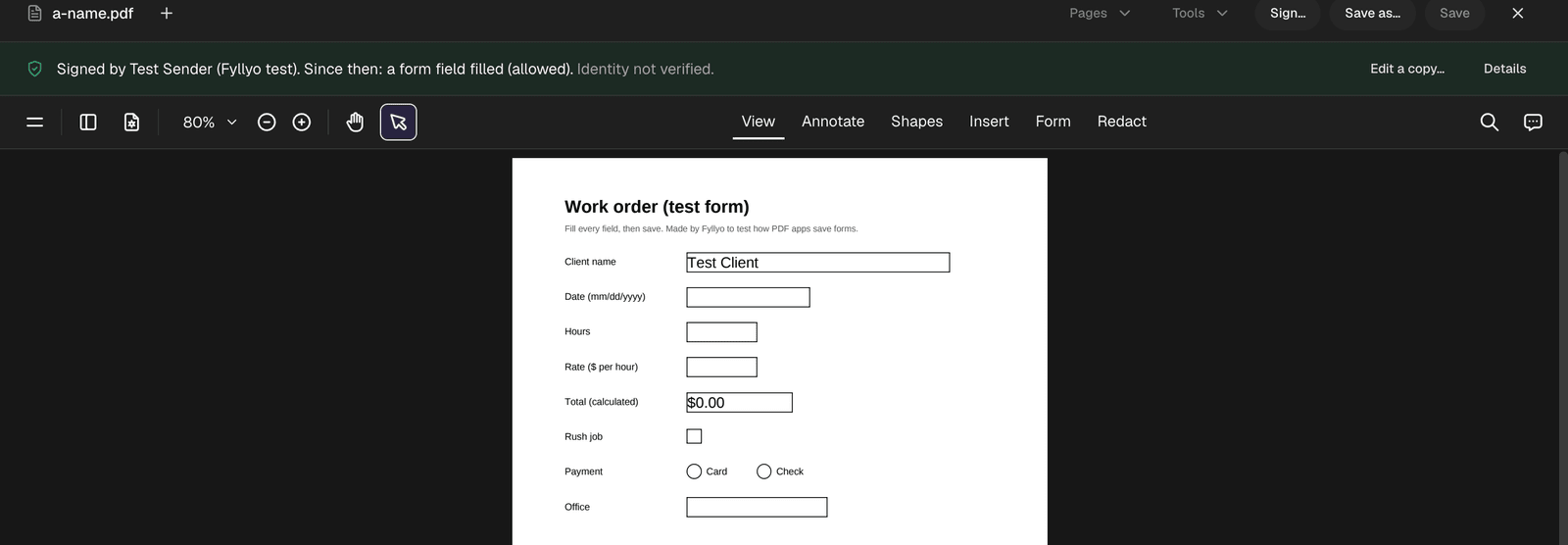Open signature Details link
Image resolution: width=1568 pixels, height=545 pixels.
(x=1504, y=69)
